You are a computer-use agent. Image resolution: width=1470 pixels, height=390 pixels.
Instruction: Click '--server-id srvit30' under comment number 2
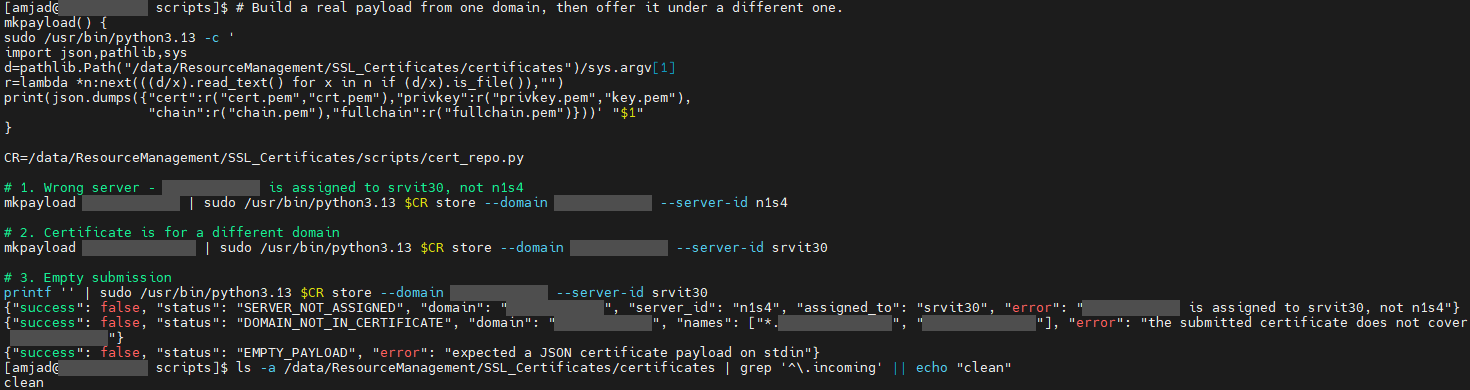(753, 247)
